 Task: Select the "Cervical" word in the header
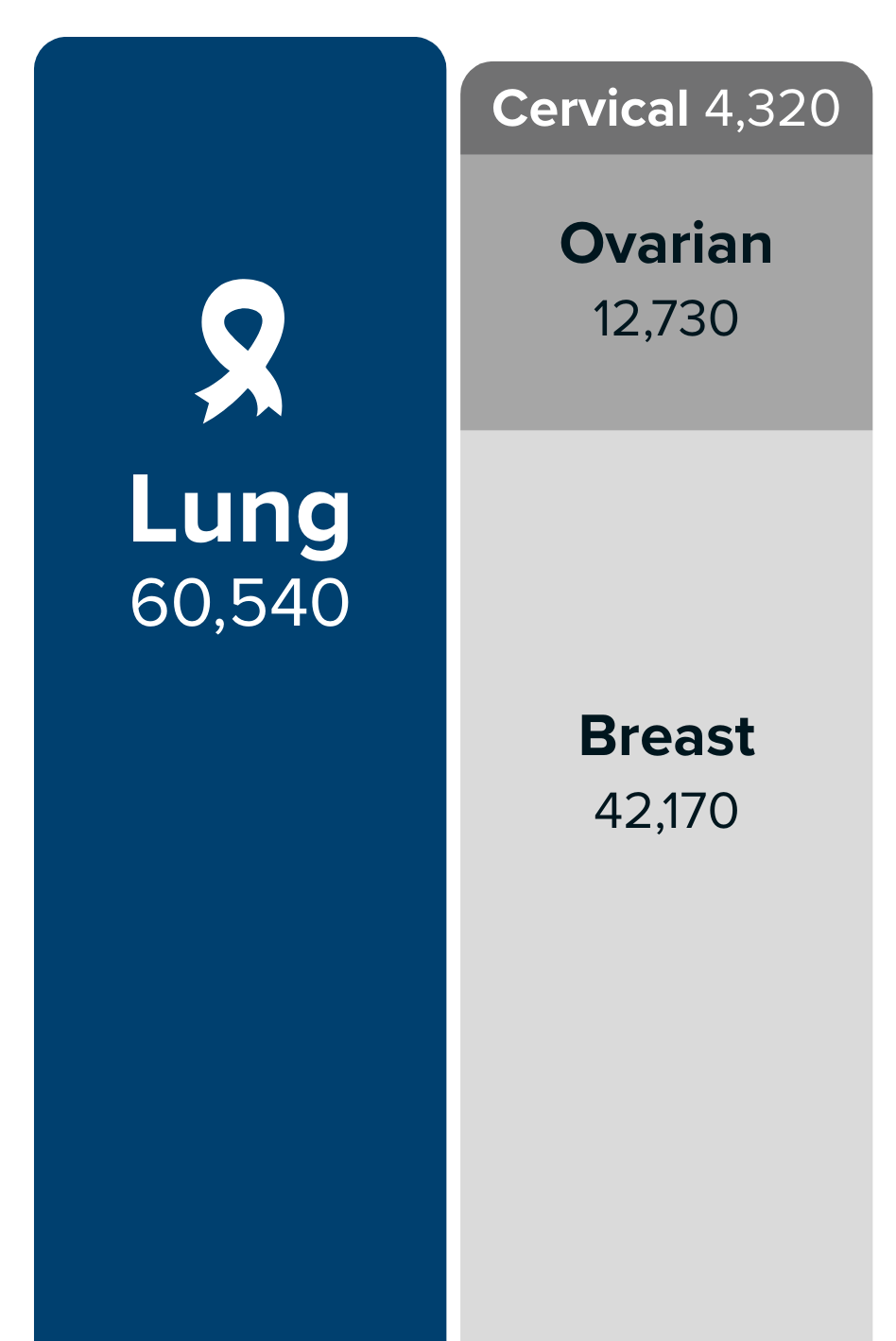click(x=591, y=108)
